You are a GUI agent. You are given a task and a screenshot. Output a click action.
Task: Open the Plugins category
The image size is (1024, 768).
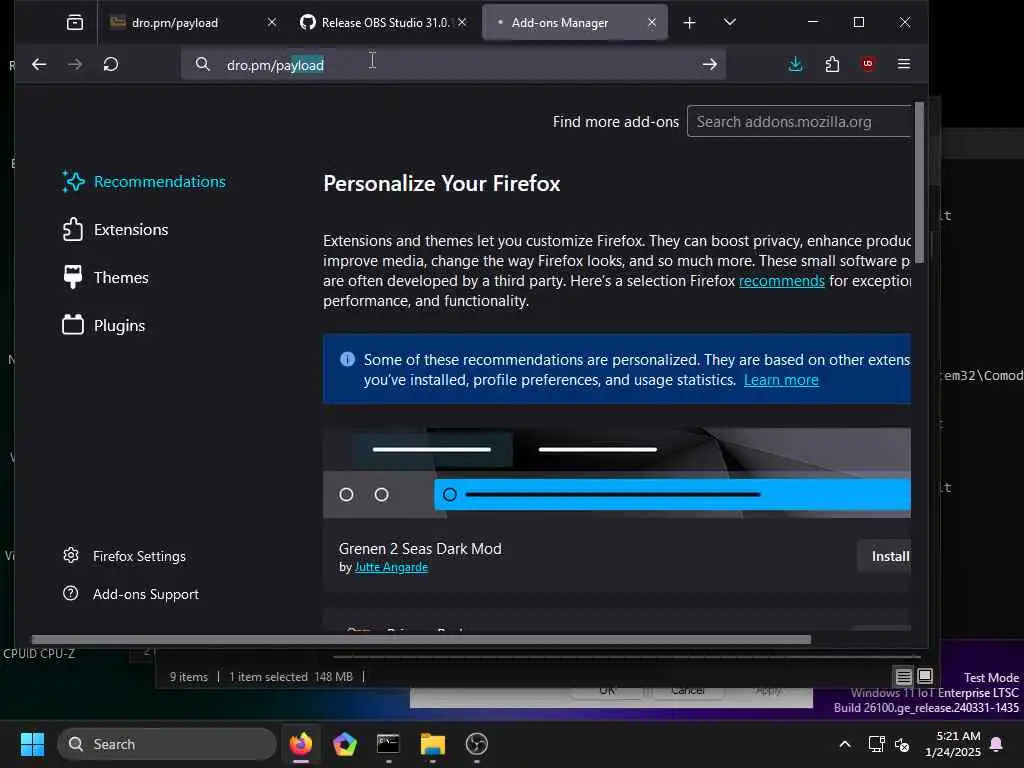click(x=103, y=325)
